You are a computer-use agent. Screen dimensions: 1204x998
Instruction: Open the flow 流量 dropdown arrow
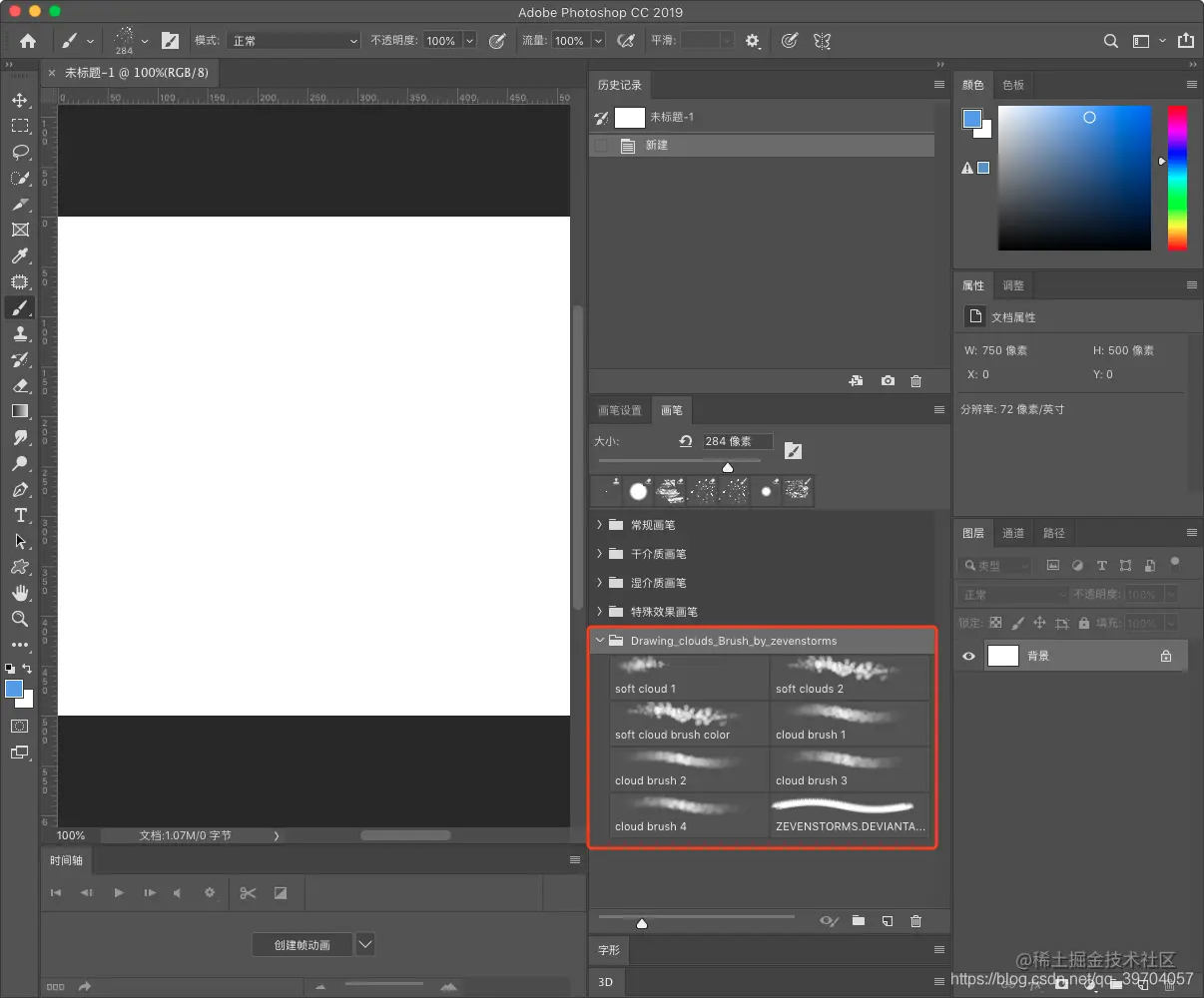pyautogui.click(x=598, y=41)
